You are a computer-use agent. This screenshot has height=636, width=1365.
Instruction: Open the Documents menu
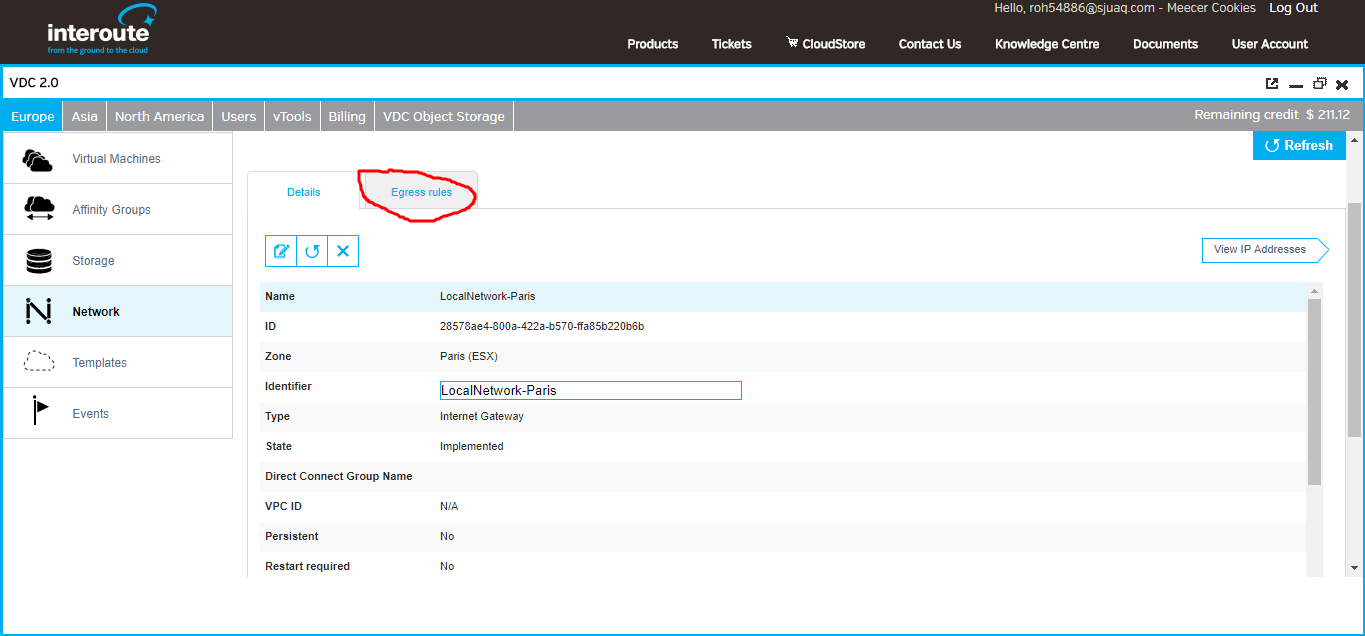coord(1165,44)
